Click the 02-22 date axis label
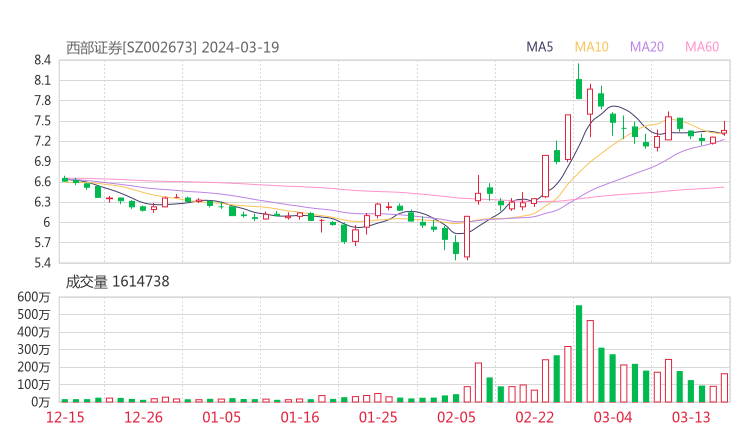This screenshot has height=440, width=740. pyautogui.click(x=534, y=417)
